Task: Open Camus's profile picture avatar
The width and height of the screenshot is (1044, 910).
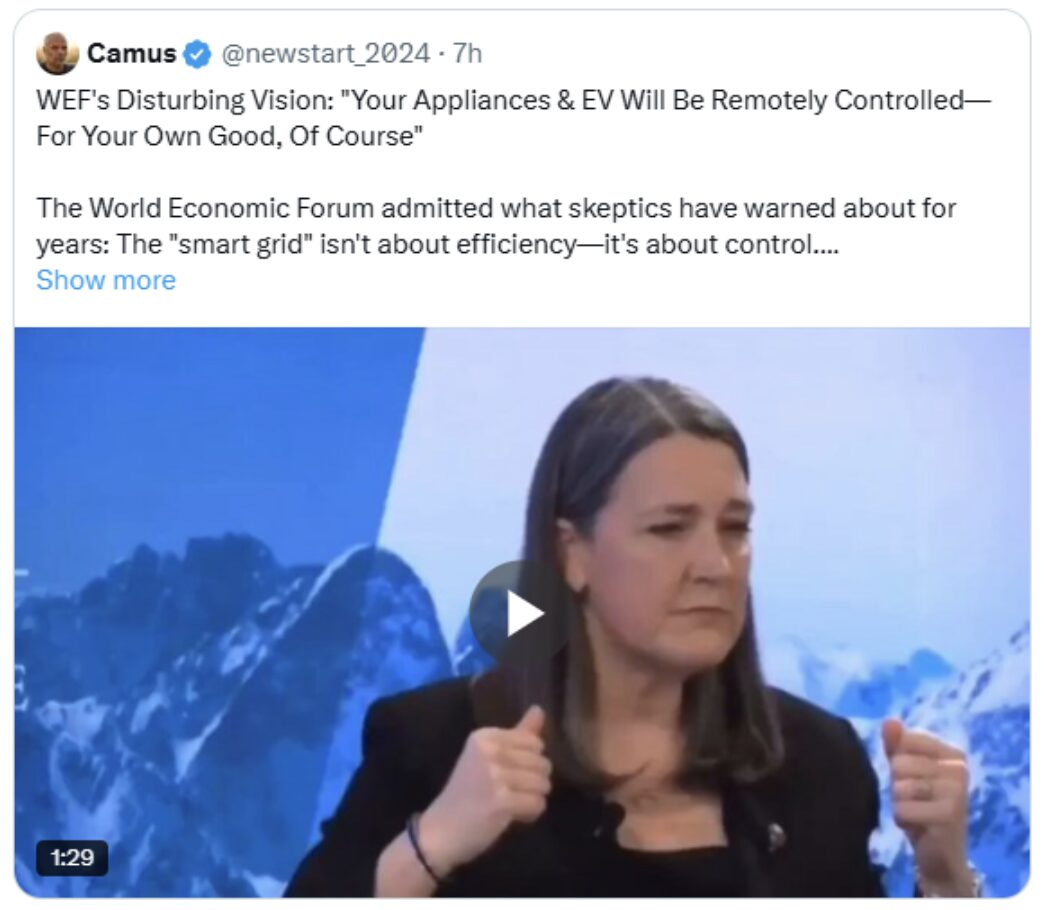Action: (57, 53)
